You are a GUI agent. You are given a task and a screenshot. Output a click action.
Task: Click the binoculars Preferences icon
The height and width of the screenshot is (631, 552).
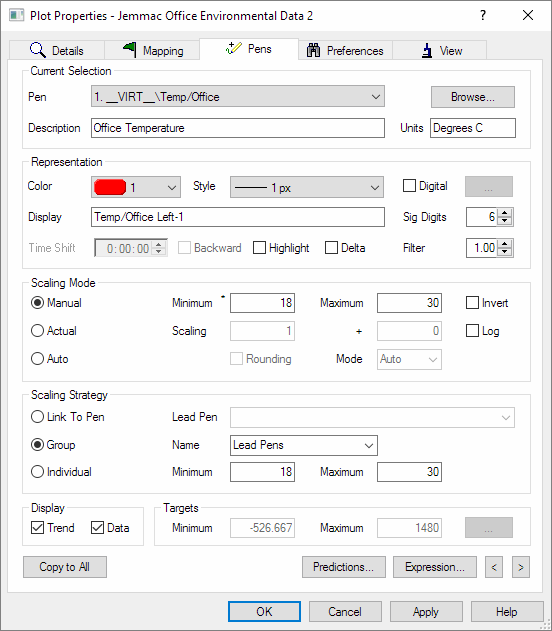click(x=313, y=50)
